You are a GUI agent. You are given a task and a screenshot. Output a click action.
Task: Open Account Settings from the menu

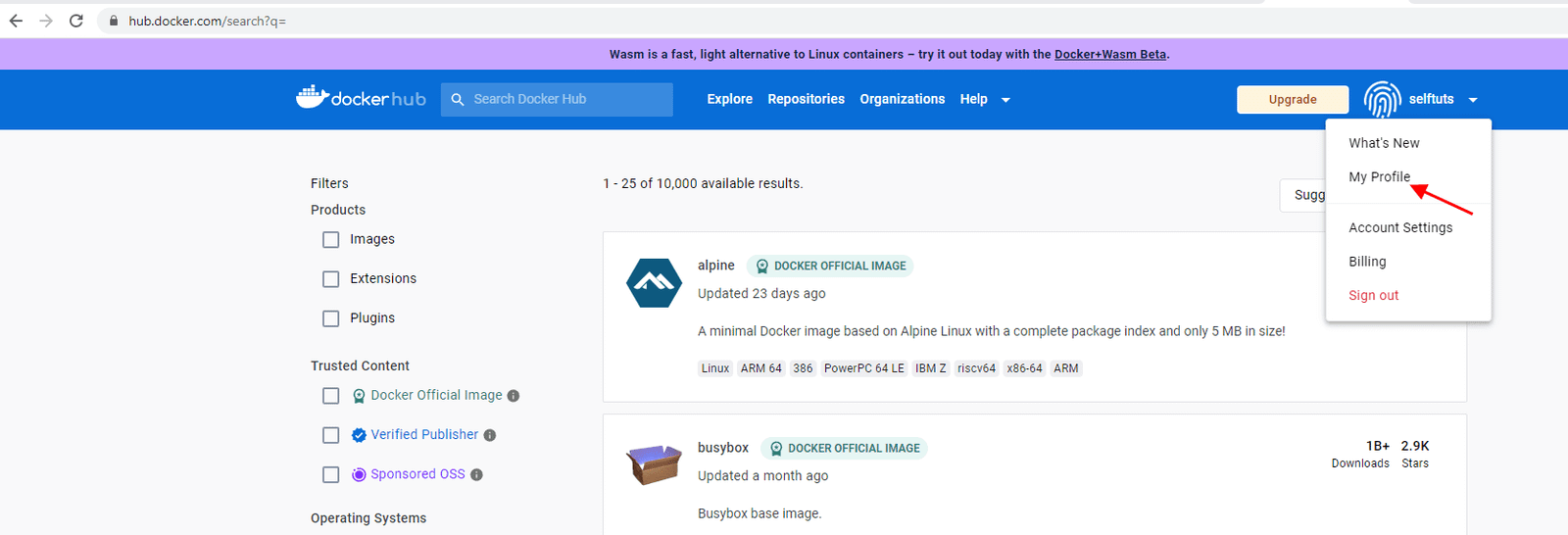[x=1400, y=227]
